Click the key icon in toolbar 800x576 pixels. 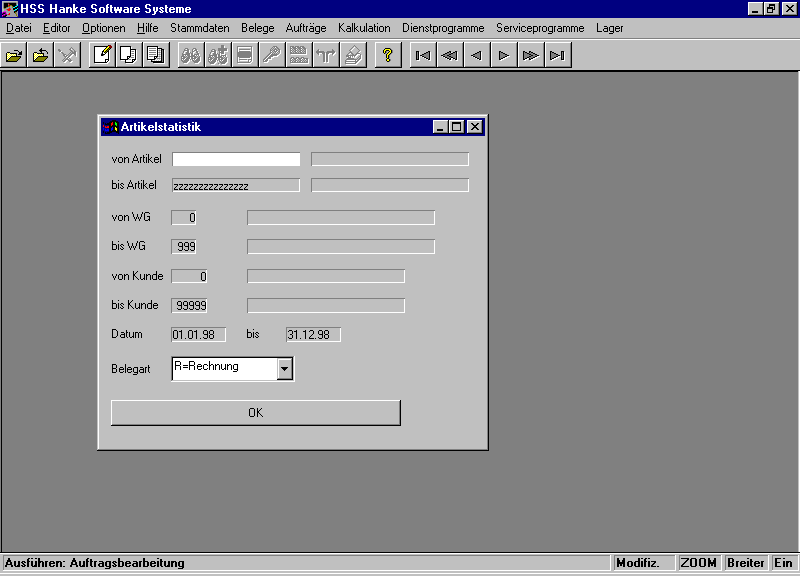tap(271, 55)
